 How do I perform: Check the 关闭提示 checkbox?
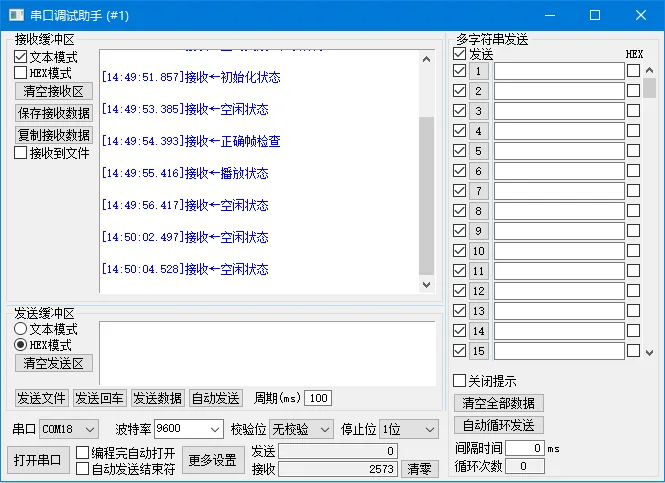click(460, 381)
